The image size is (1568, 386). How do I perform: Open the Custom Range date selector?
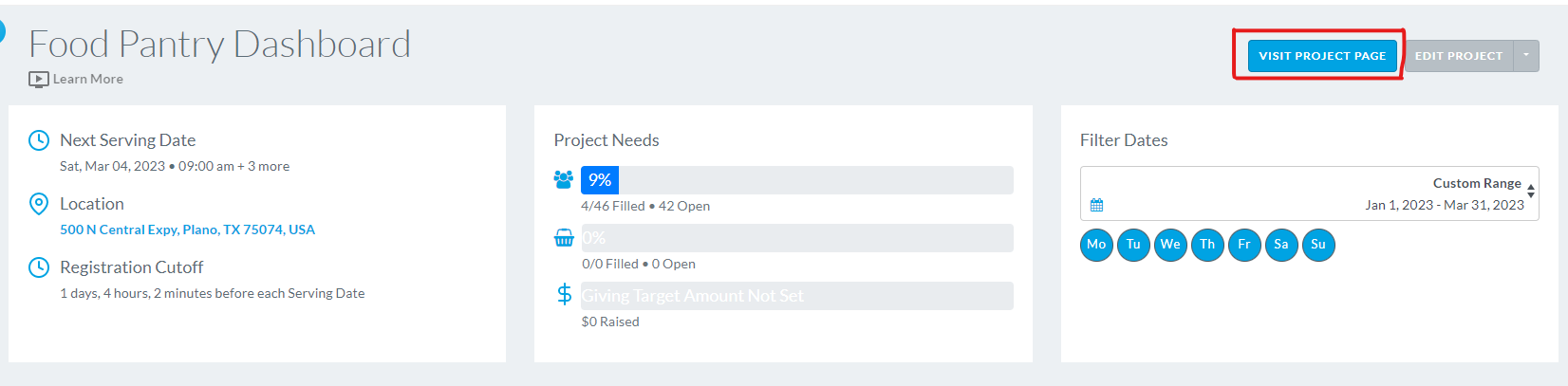pyautogui.click(x=1309, y=193)
